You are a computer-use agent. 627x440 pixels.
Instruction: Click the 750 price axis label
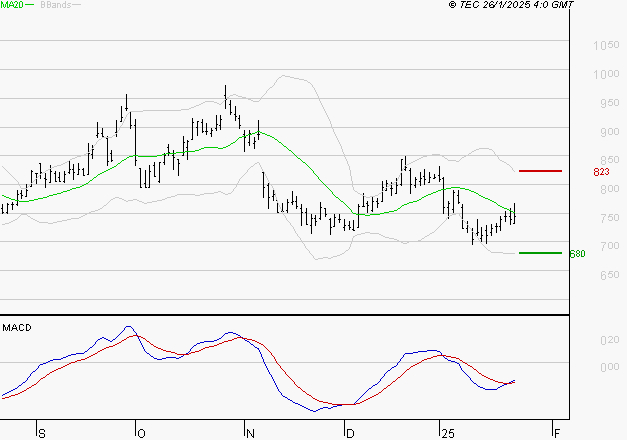(609, 218)
